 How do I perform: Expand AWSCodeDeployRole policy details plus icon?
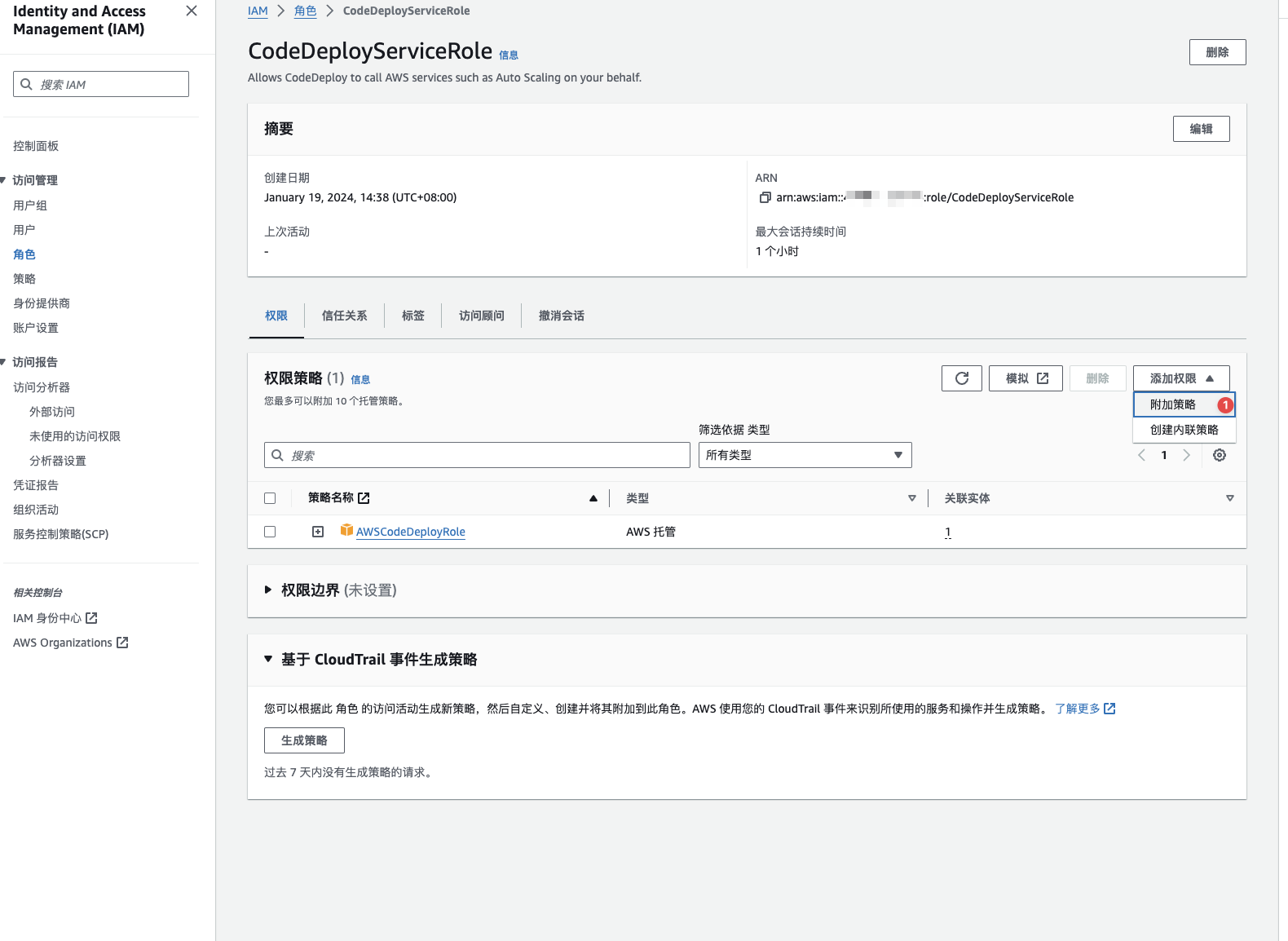[x=318, y=532]
